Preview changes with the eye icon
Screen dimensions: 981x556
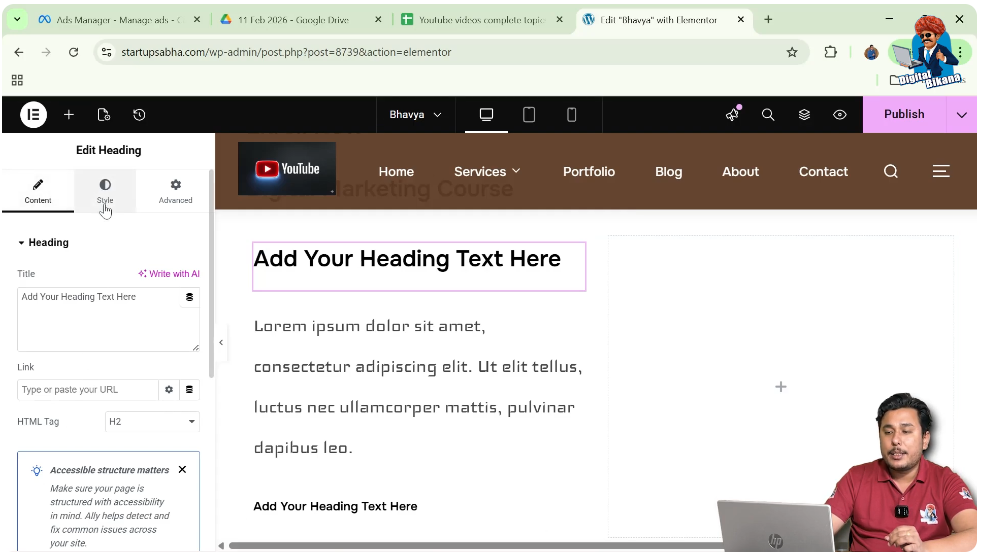pos(840,114)
